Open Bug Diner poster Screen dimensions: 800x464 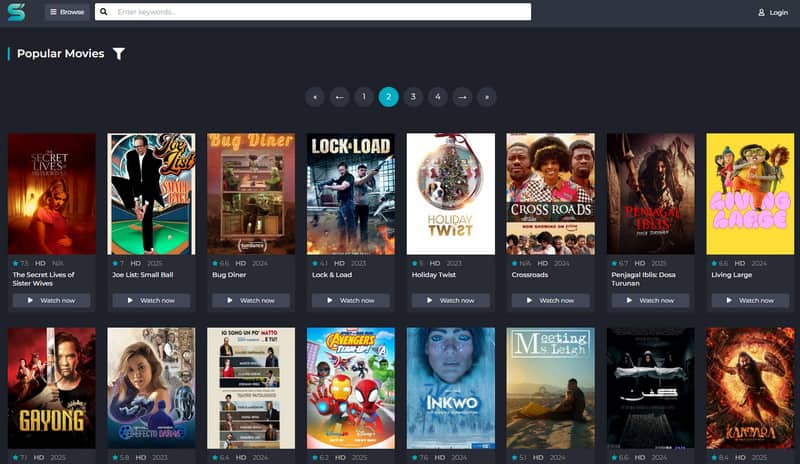251,194
